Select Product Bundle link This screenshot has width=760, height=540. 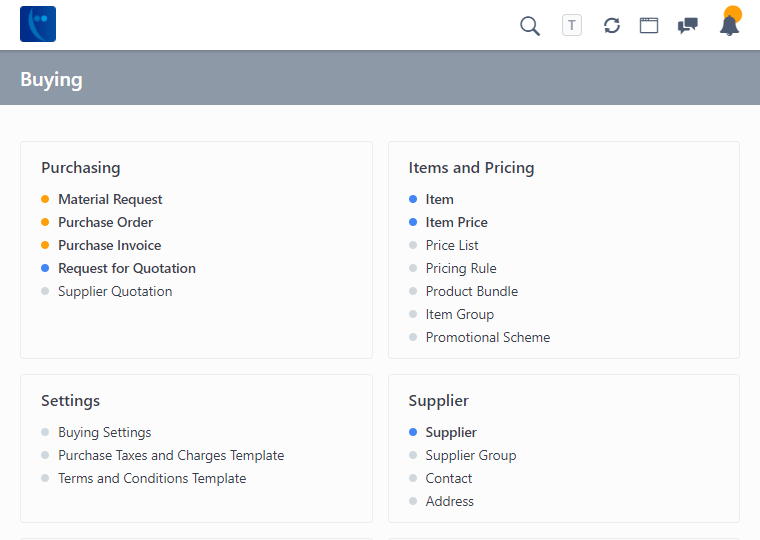tap(472, 291)
